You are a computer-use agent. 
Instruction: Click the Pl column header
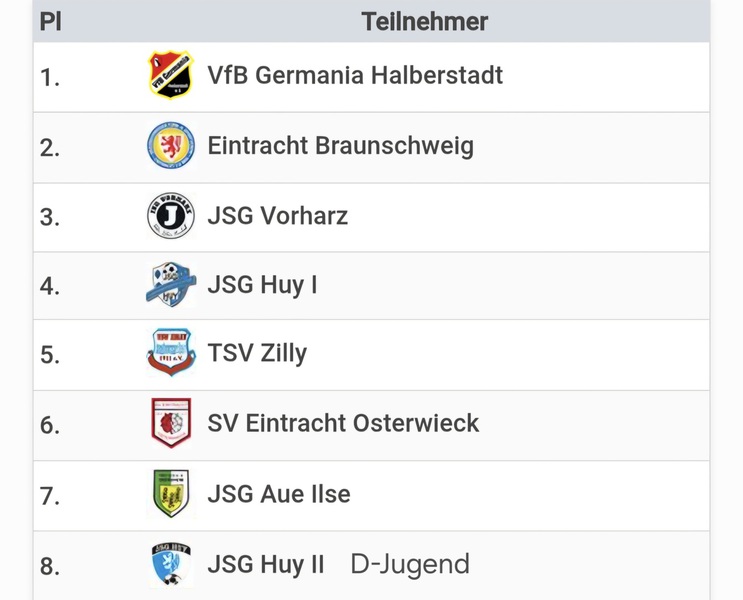point(51,21)
